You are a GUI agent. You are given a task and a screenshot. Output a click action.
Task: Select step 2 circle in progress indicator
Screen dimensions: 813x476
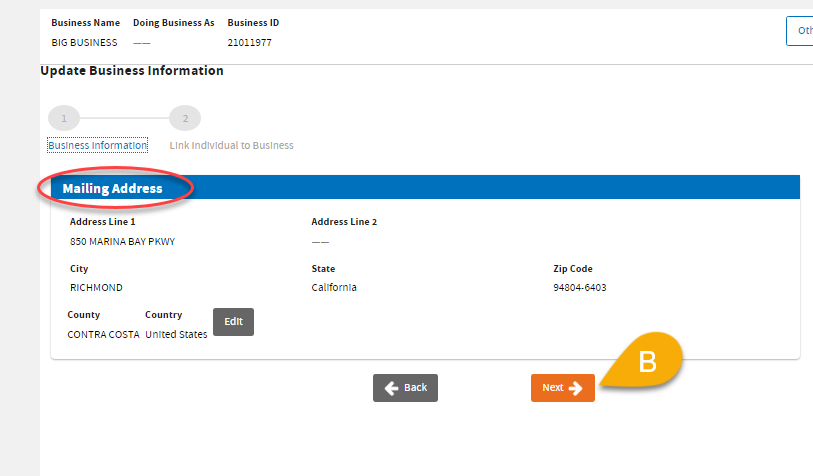pos(185,118)
